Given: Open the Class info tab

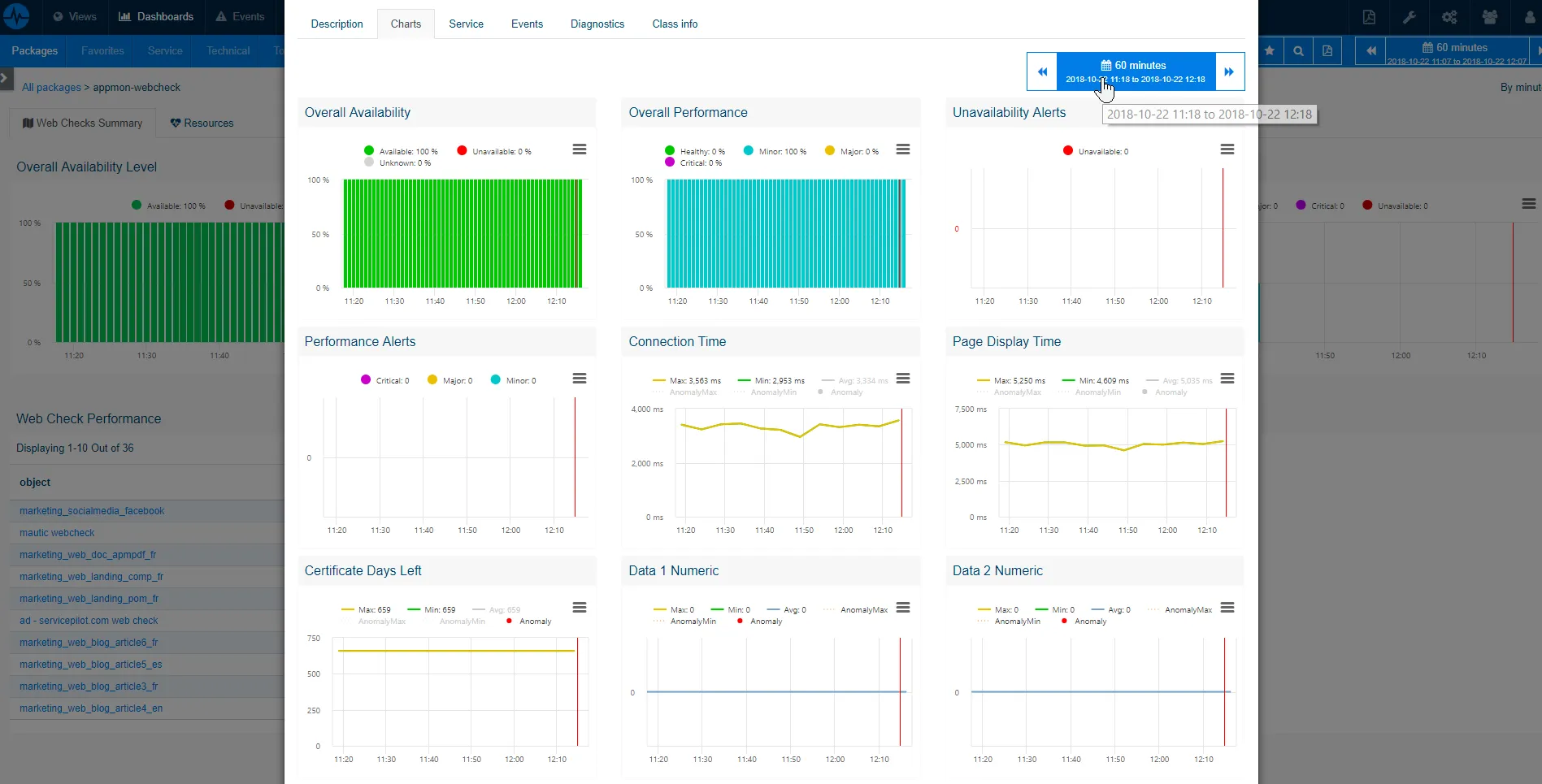Looking at the screenshot, I should (675, 24).
